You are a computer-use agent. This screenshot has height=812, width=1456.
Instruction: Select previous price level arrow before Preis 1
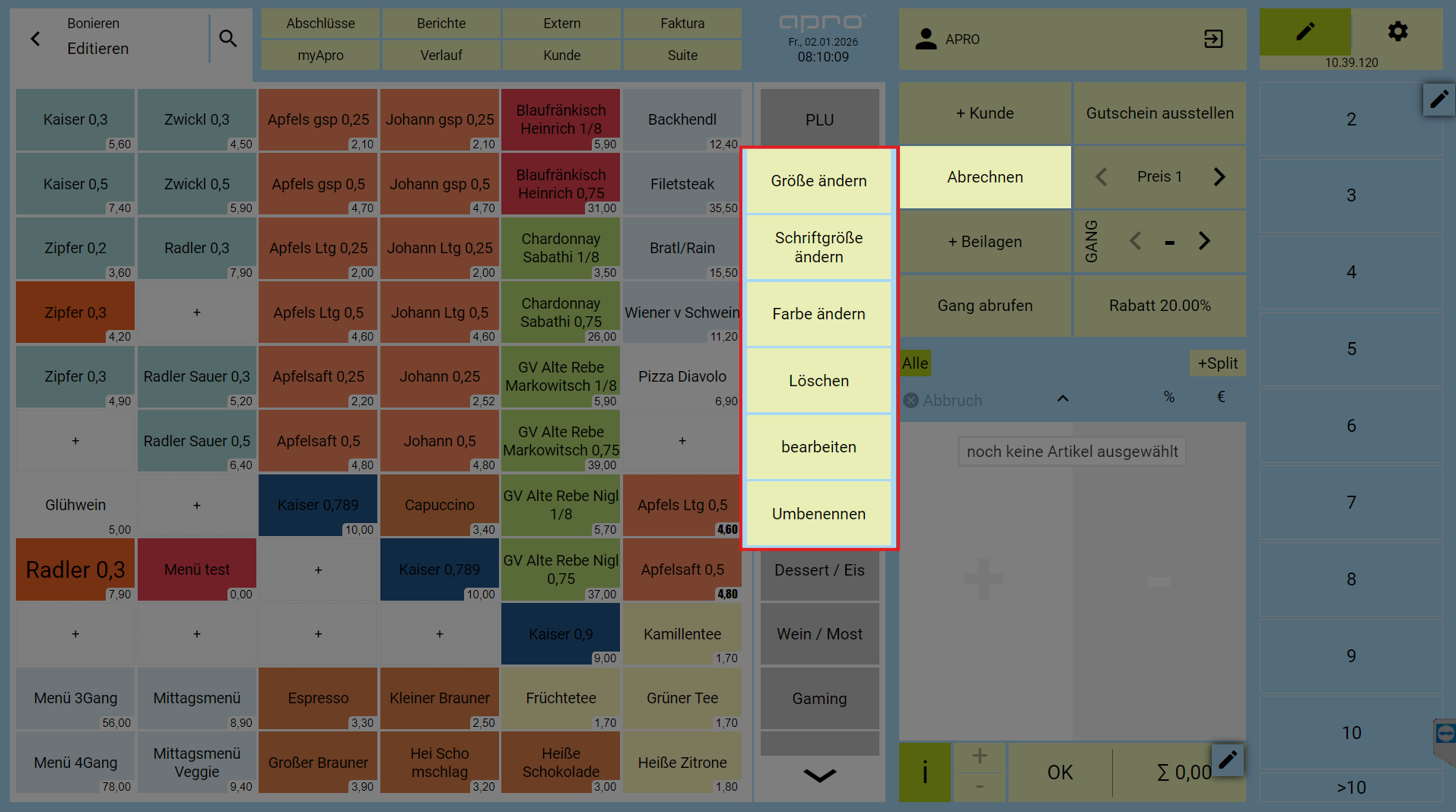pos(1101,177)
